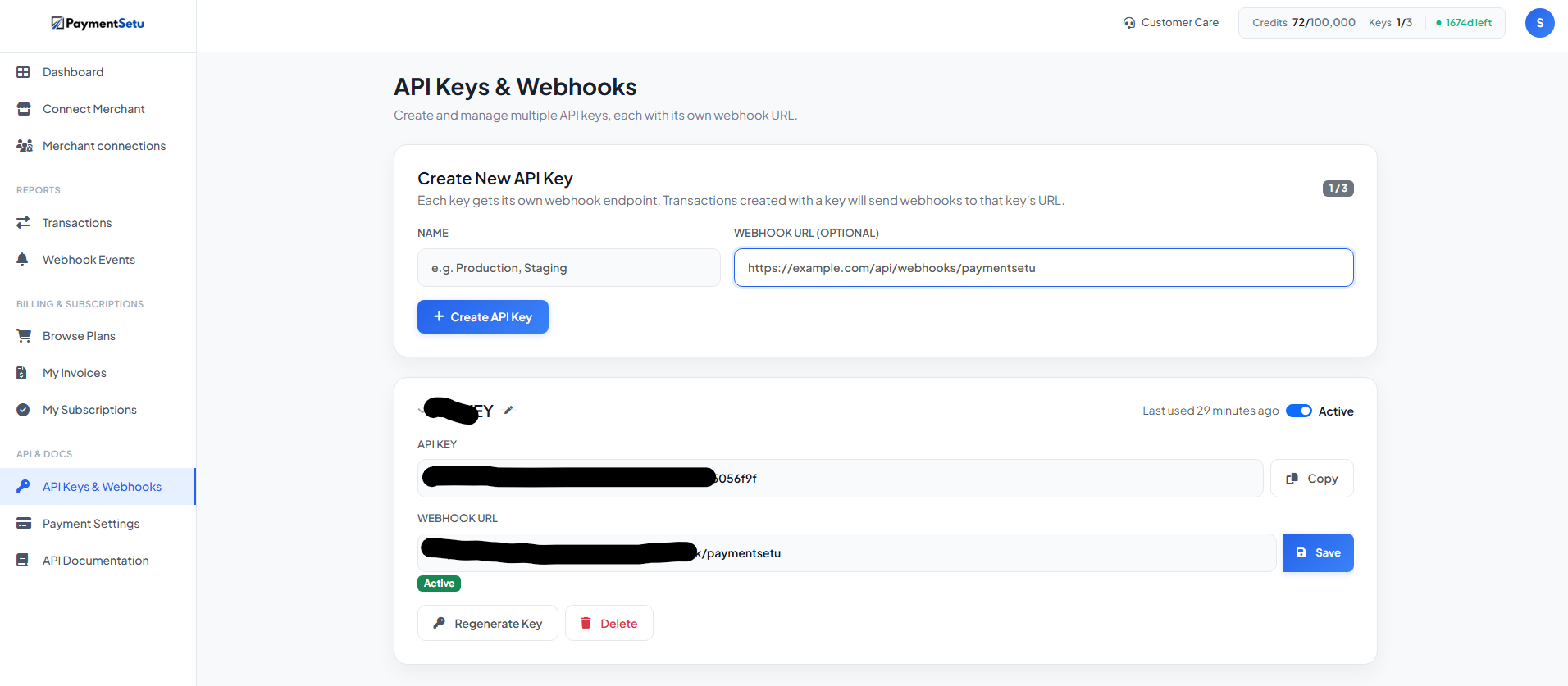
Task: Open Transactions in the sidebar
Action: click(x=76, y=223)
